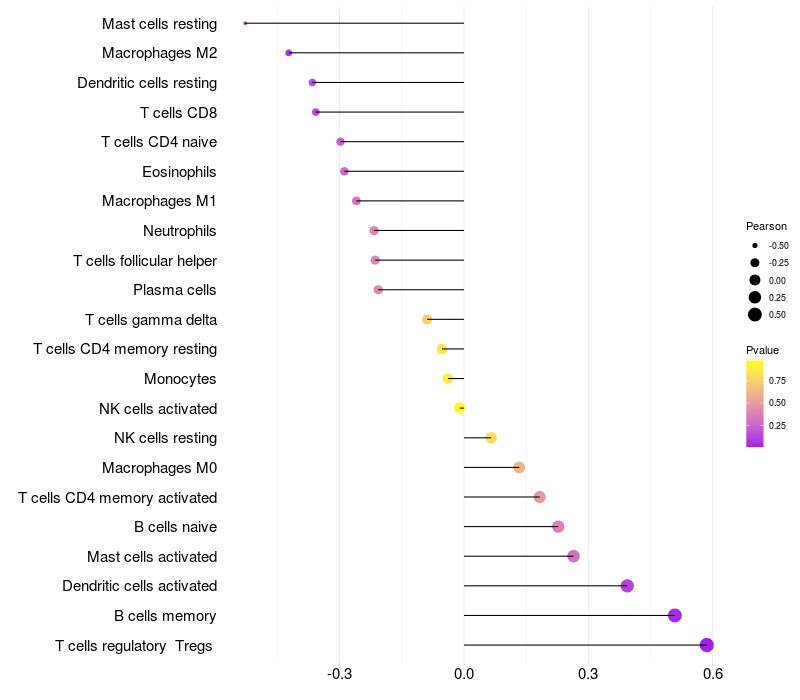Viewport: 800px width, 700px height.
Task: Click the x-axis tick label -0.3
Action: (x=339, y=674)
